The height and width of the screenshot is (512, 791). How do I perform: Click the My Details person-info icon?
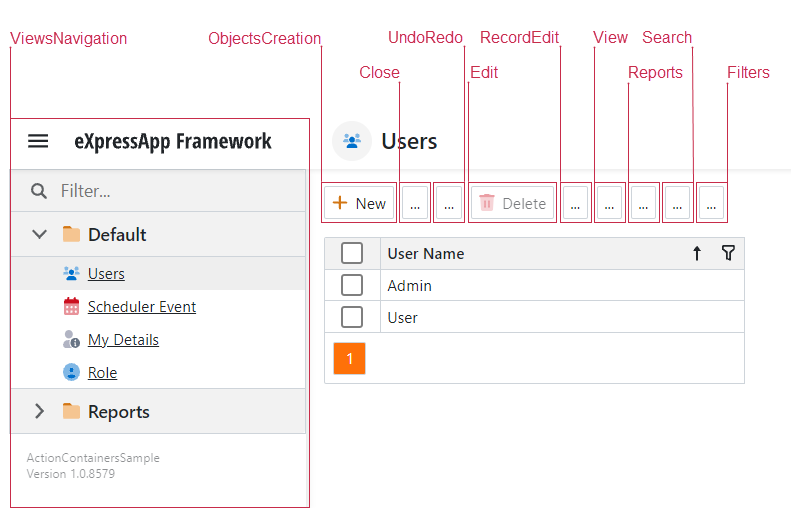tap(71, 339)
